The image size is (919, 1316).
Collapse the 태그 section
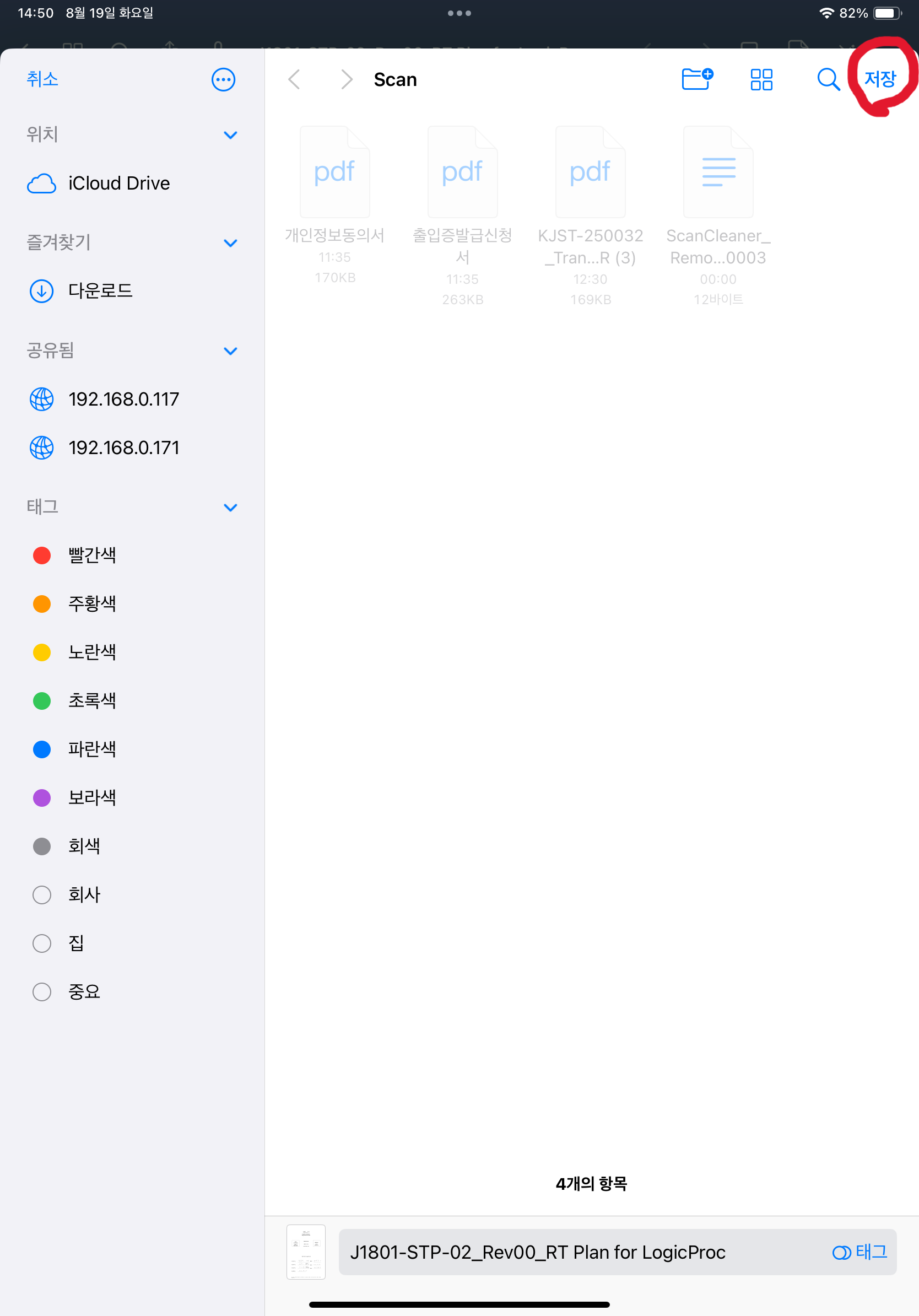230,507
